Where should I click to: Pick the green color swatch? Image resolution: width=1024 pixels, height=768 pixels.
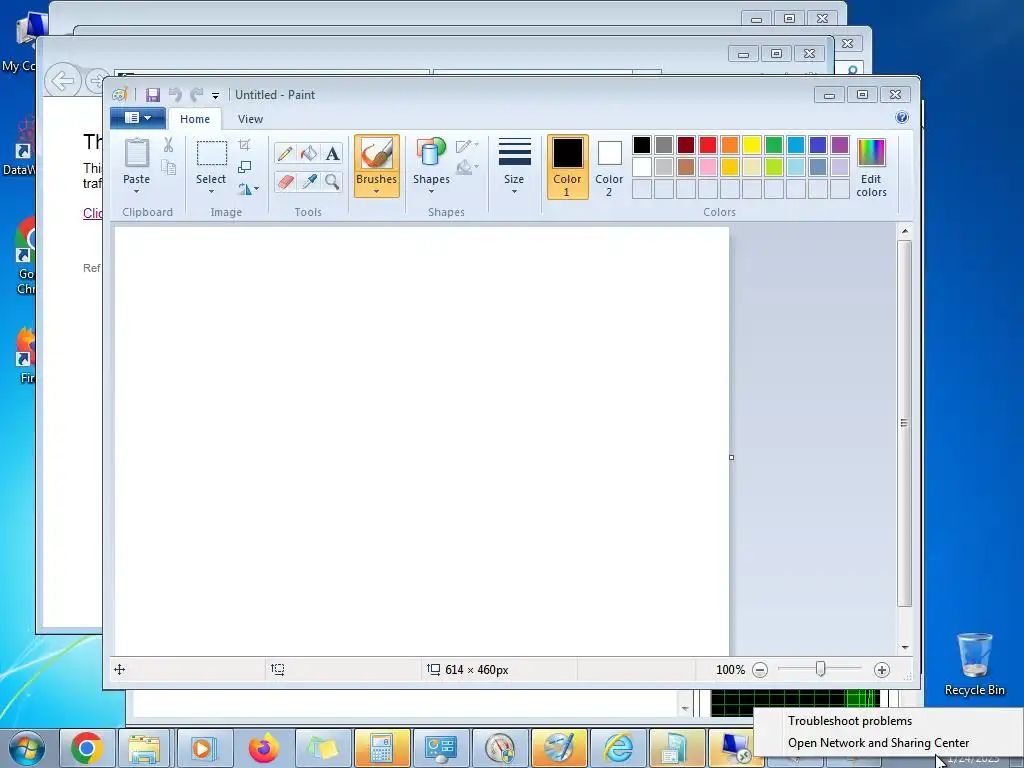774,145
